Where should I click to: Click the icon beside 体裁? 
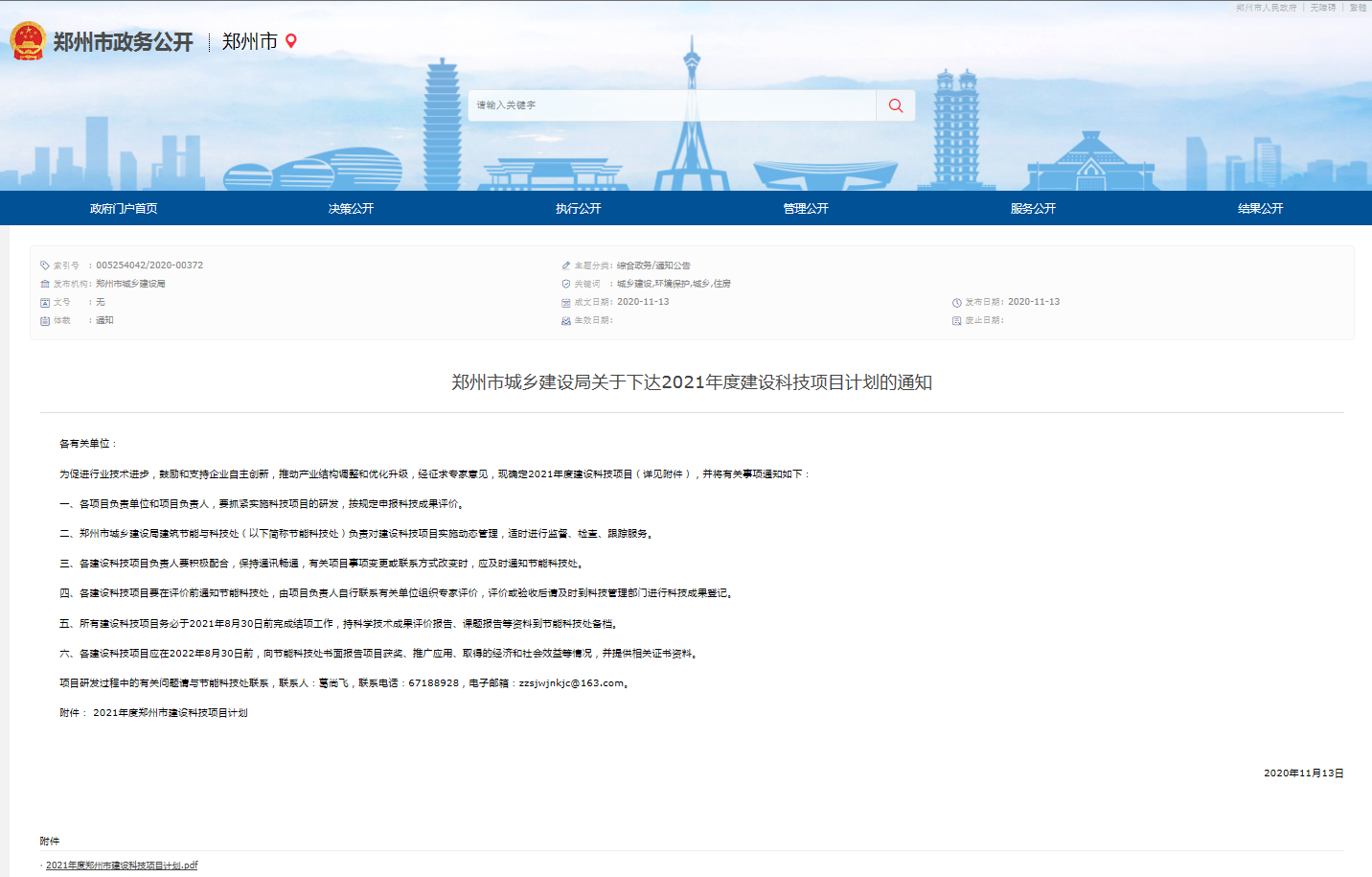(x=45, y=321)
